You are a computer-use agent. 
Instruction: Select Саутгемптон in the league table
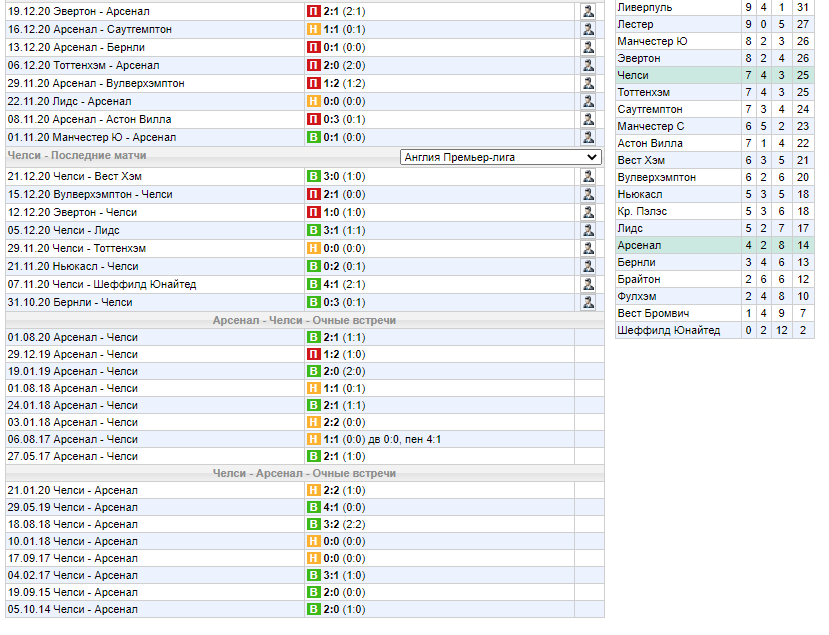click(650, 109)
